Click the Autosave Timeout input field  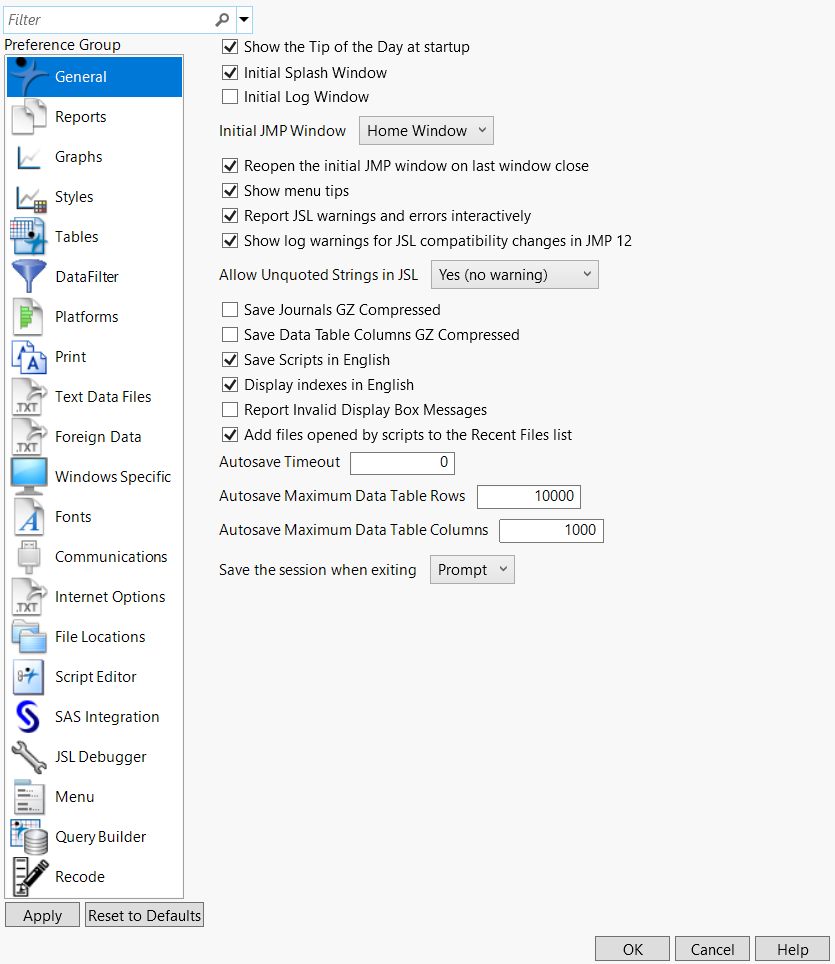coord(402,463)
